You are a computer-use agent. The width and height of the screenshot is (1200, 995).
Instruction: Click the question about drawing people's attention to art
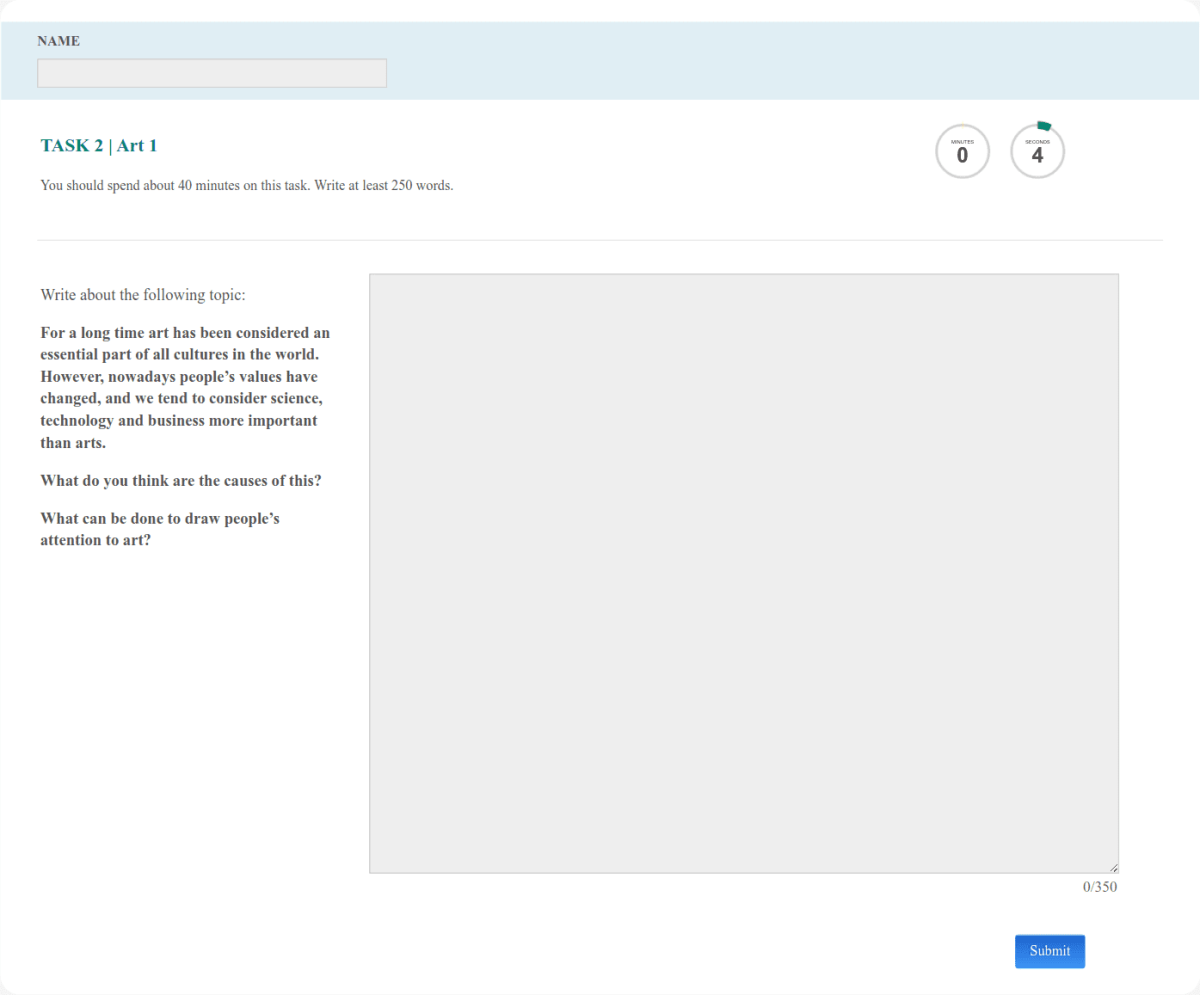pos(160,528)
